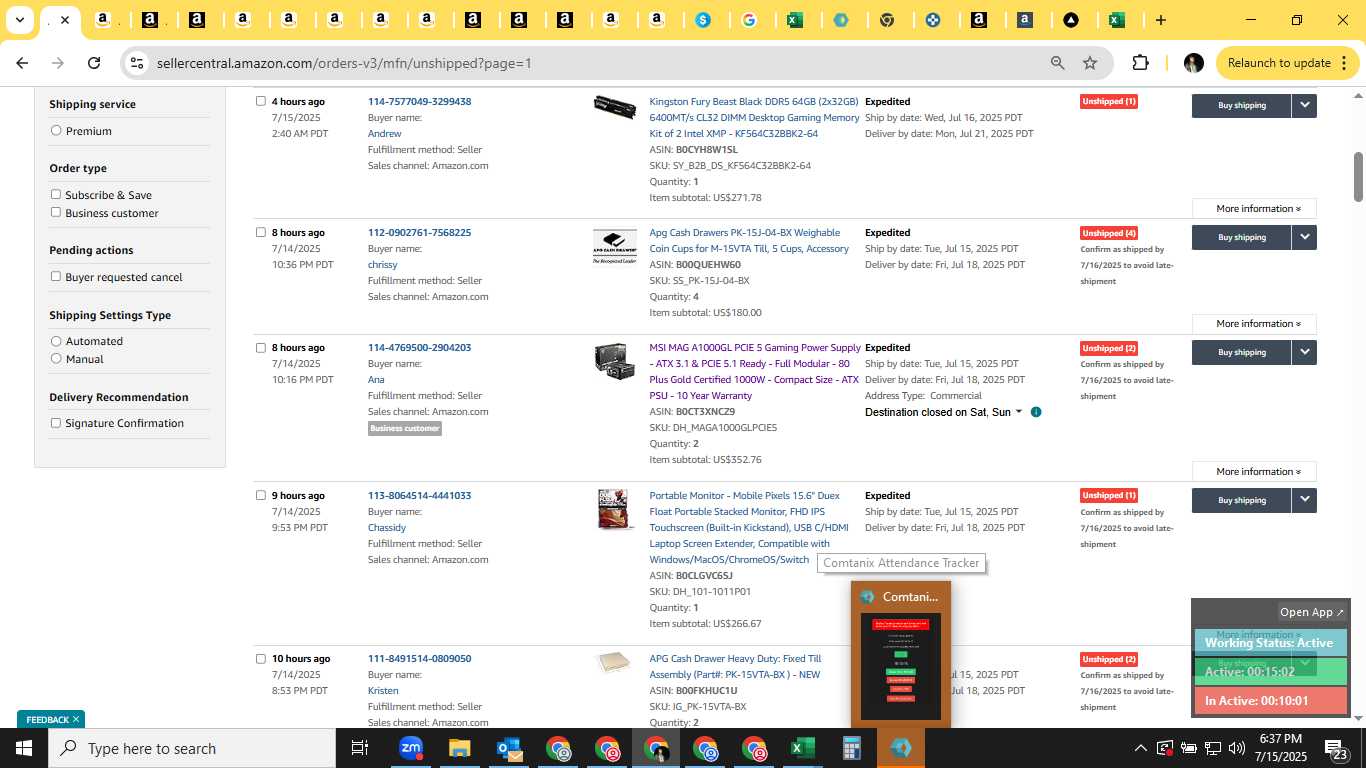
Task: Switch to the black triangle icon tab
Action: pos(1071,20)
